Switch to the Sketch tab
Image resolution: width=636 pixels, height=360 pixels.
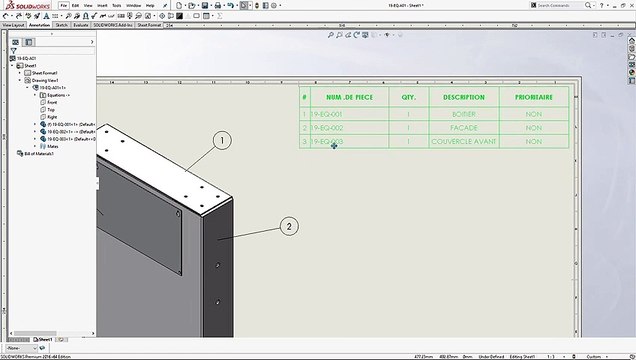click(x=62, y=25)
